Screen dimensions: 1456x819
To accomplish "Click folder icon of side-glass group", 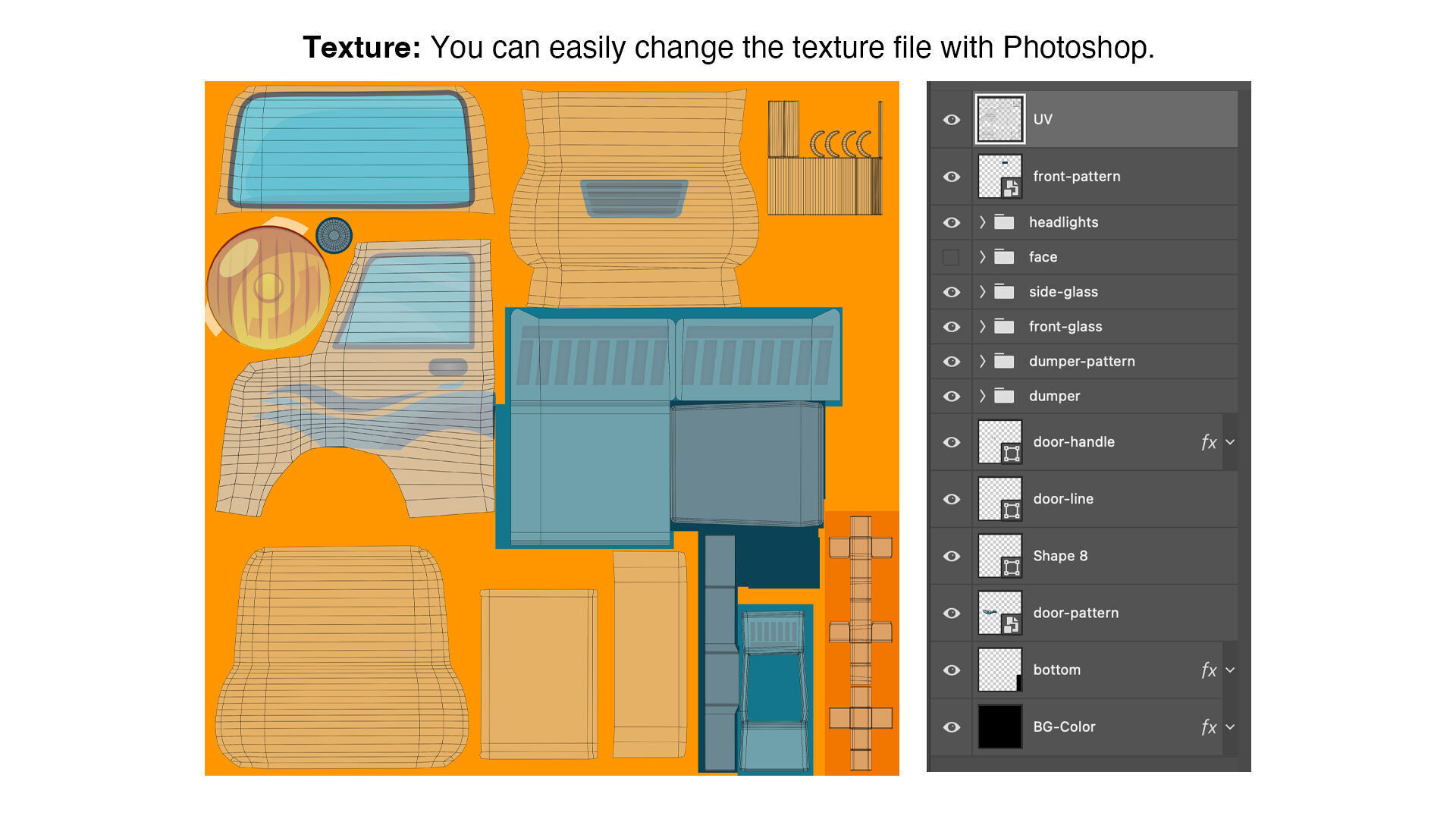I will (x=1004, y=292).
